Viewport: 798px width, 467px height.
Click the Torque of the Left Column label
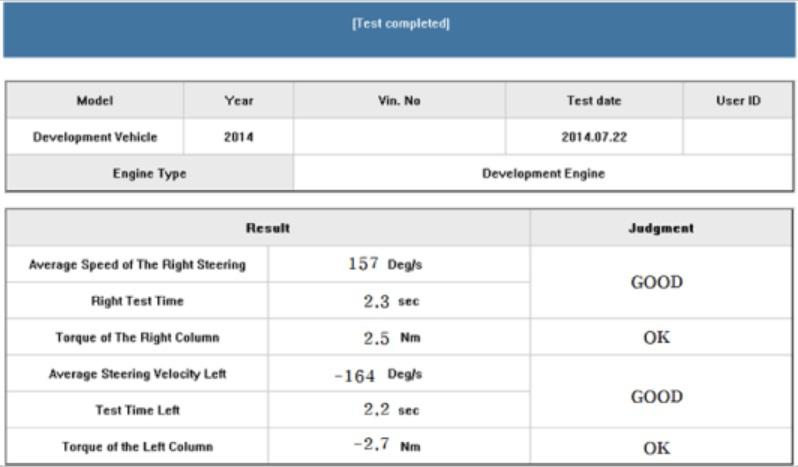137,447
